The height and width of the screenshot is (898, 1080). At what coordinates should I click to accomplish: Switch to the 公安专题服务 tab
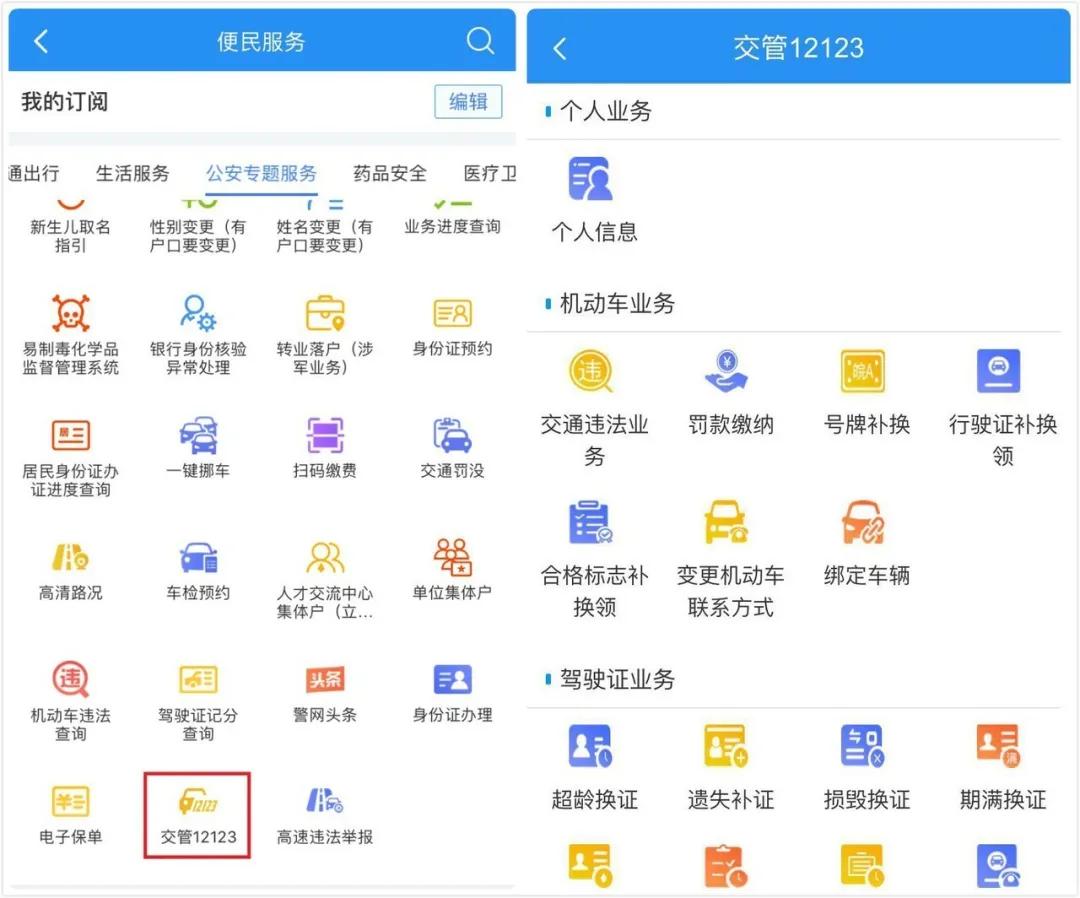tap(258, 172)
